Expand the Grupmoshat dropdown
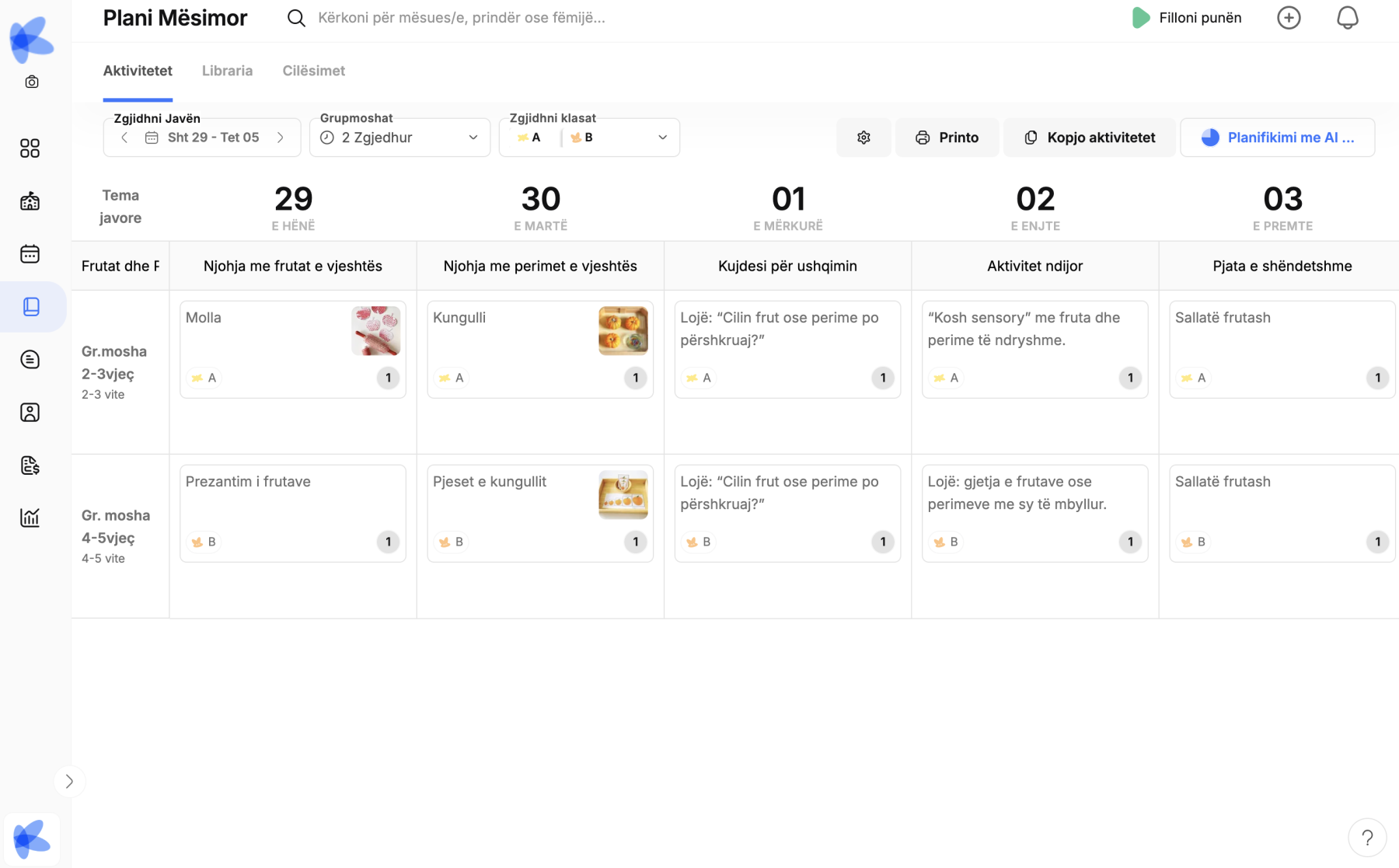The width and height of the screenshot is (1399, 868). [399, 138]
